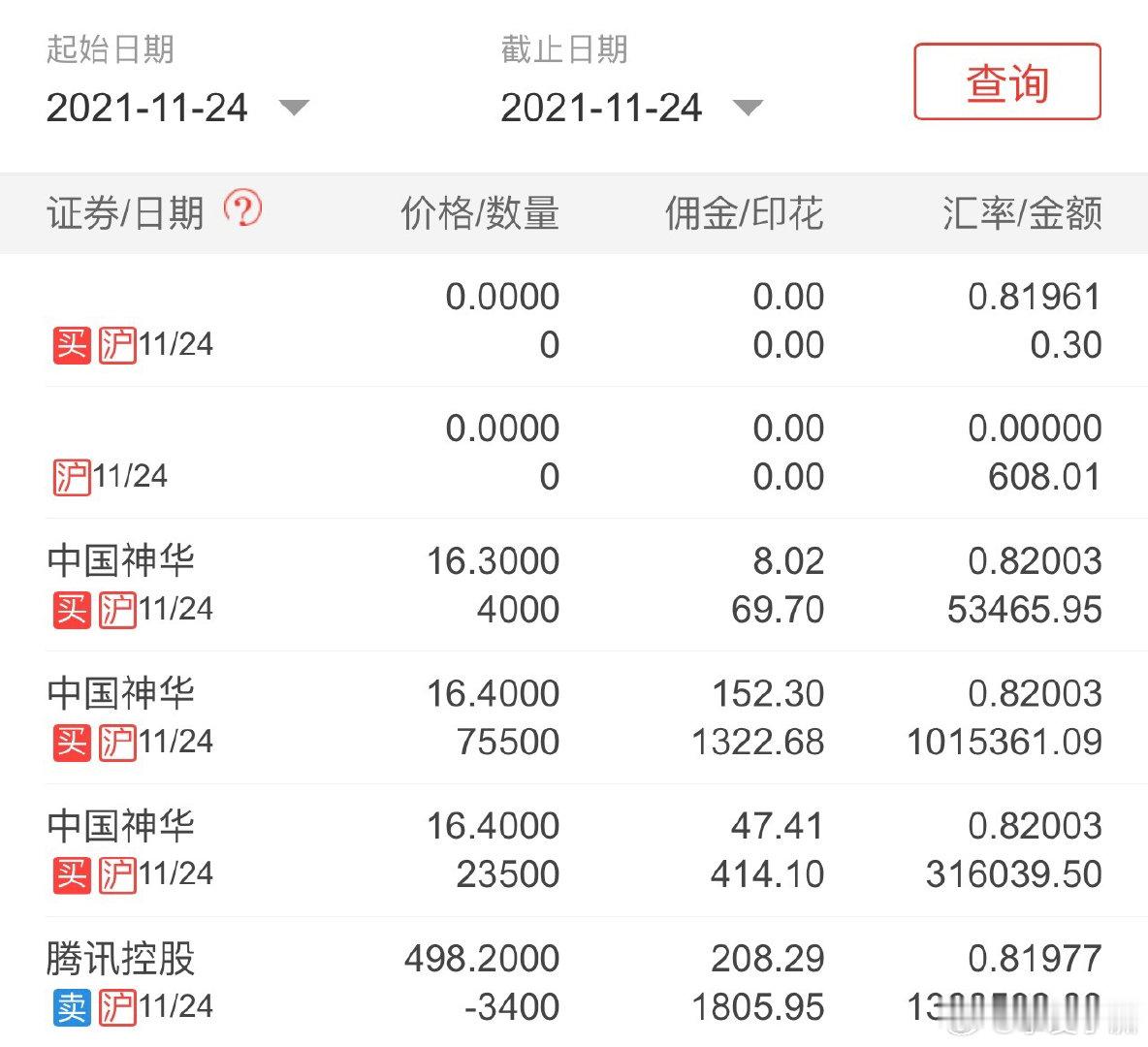The height and width of the screenshot is (1047, 1148).
Task: Click the stamp duty value 414.10
Action: point(767,875)
